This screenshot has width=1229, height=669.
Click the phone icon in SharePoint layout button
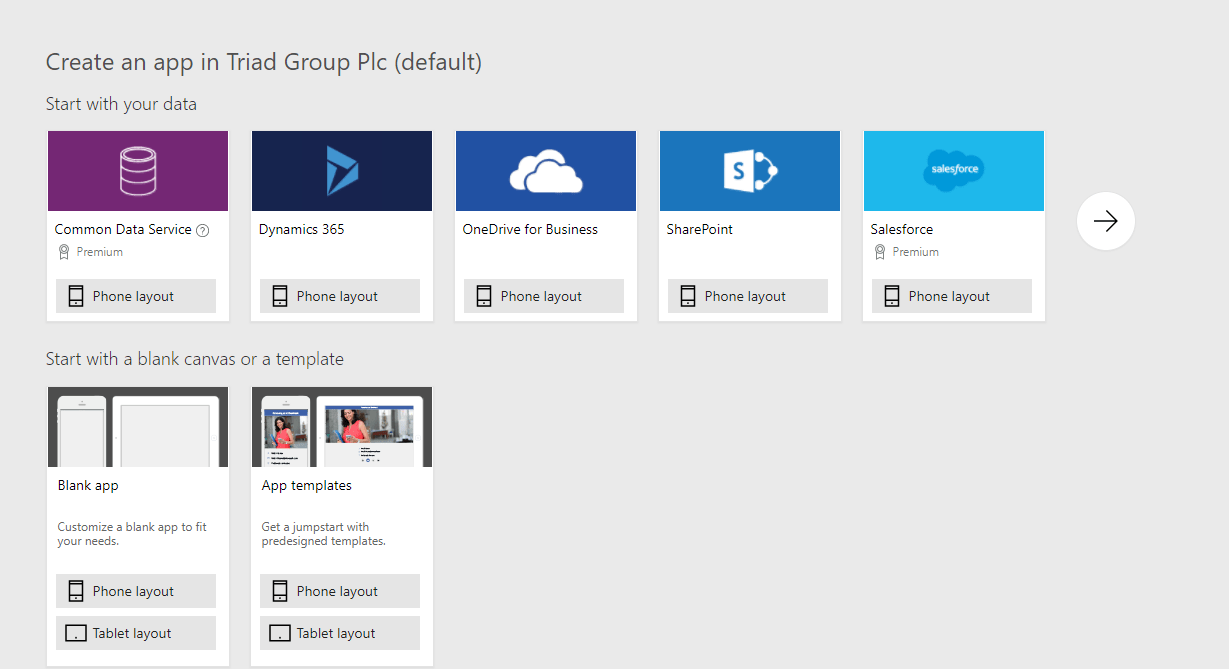[x=688, y=296]
